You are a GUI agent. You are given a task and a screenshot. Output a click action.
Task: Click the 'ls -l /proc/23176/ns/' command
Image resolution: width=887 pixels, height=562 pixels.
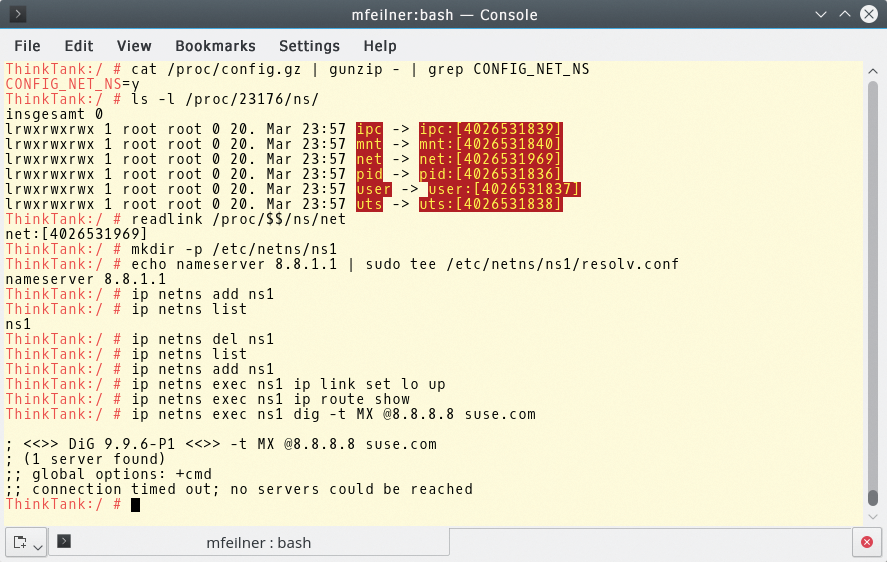pyautogui.click(x=225, y=99)
